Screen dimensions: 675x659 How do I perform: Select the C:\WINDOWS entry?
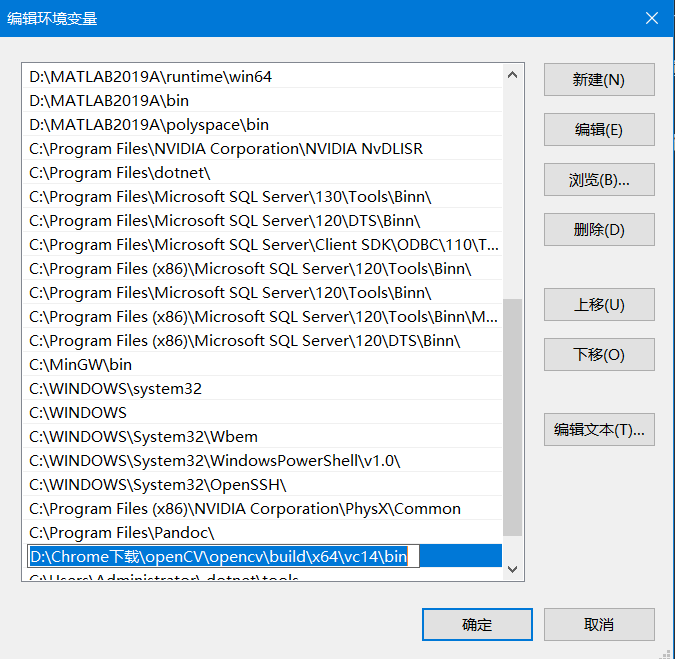pyautogui.click(x=262, y=413)
